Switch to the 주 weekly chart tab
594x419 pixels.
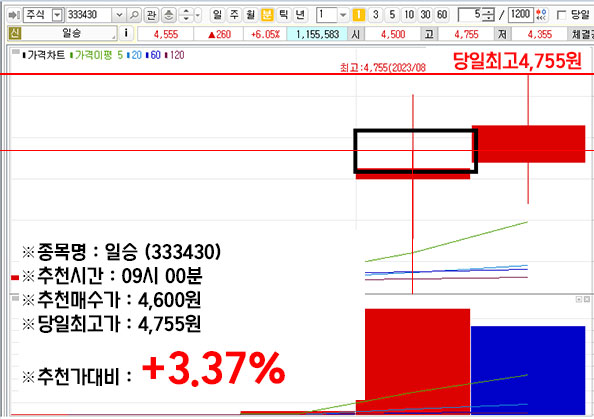(234, 15)
